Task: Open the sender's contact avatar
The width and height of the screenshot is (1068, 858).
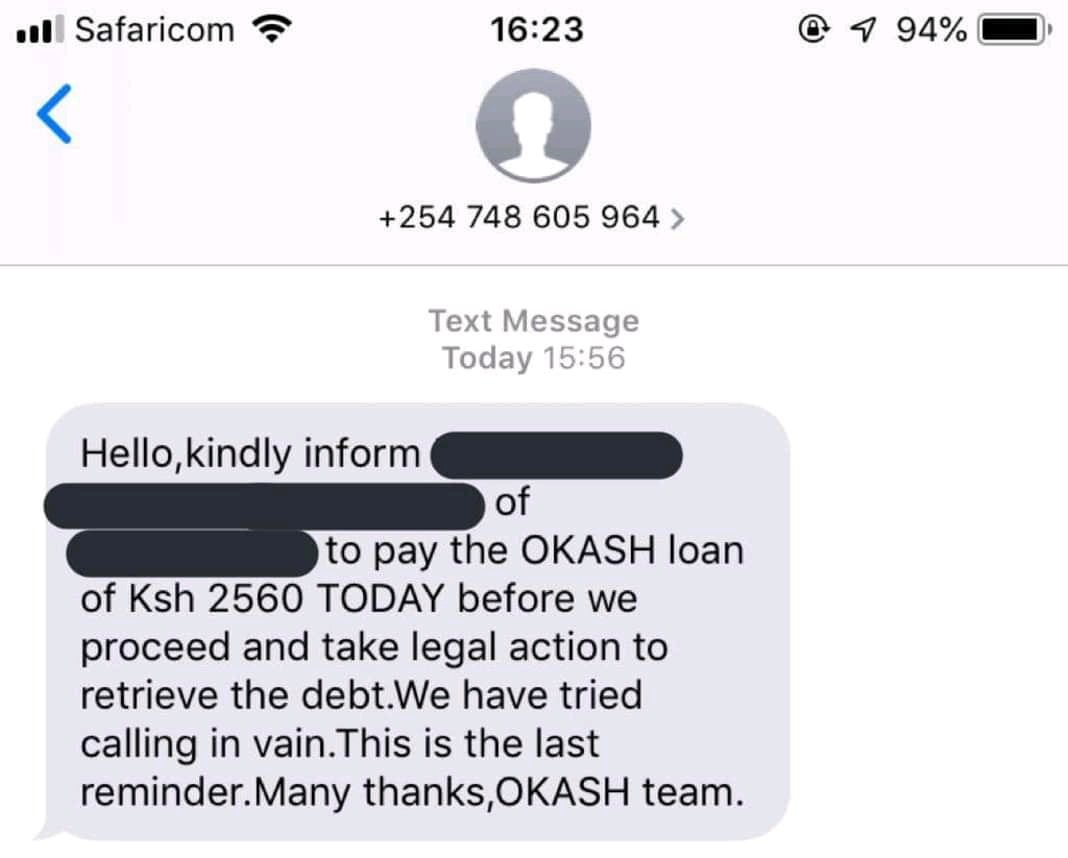Action: [533, 125]
